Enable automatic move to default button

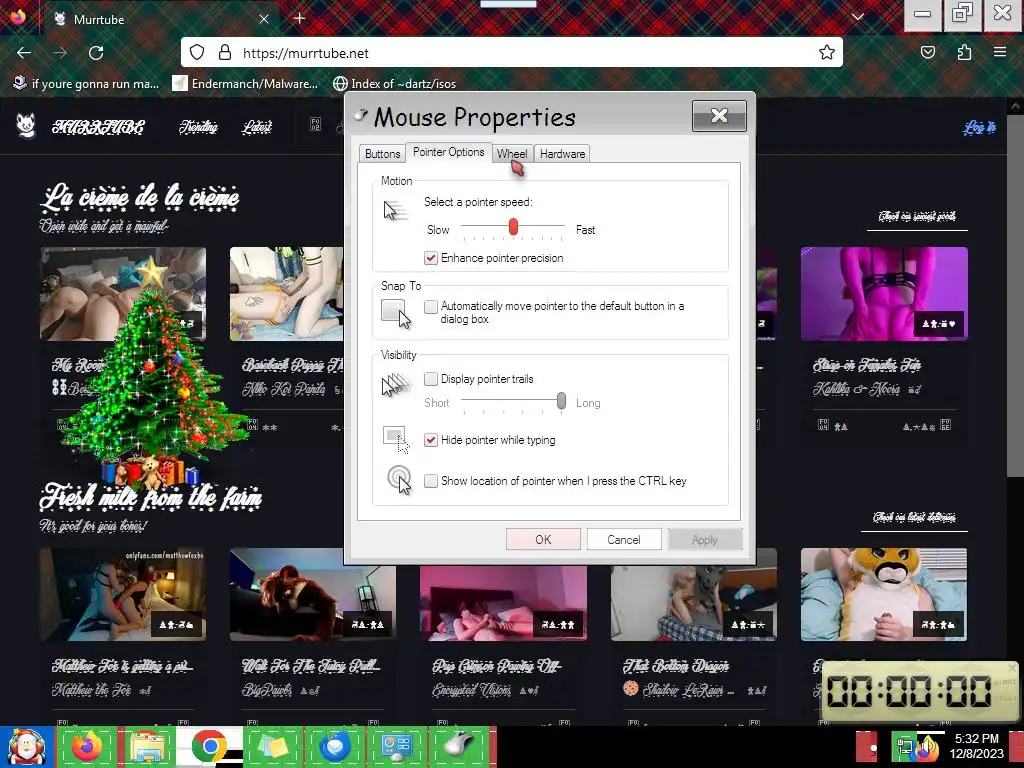[430, 306]
